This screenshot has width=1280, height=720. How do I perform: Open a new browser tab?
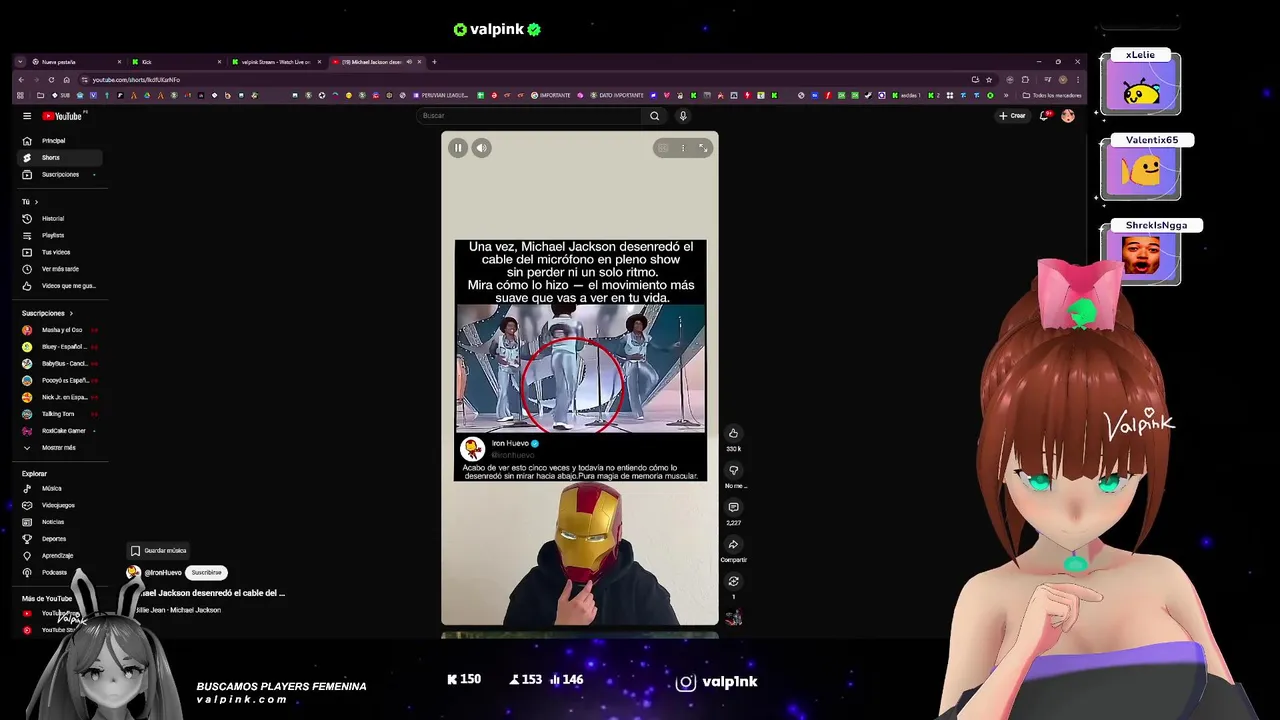coord(434,62)
